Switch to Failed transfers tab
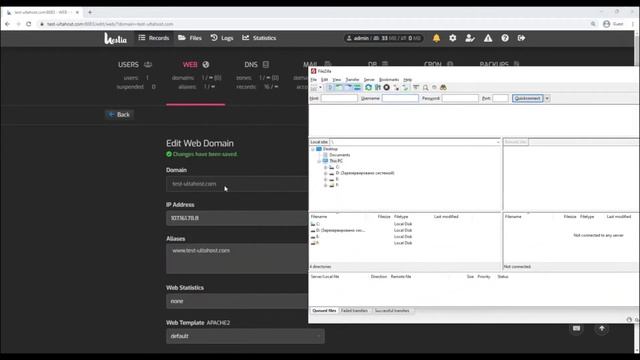The height and width of the screenshot is (360, 640). [x=354, y=311]
